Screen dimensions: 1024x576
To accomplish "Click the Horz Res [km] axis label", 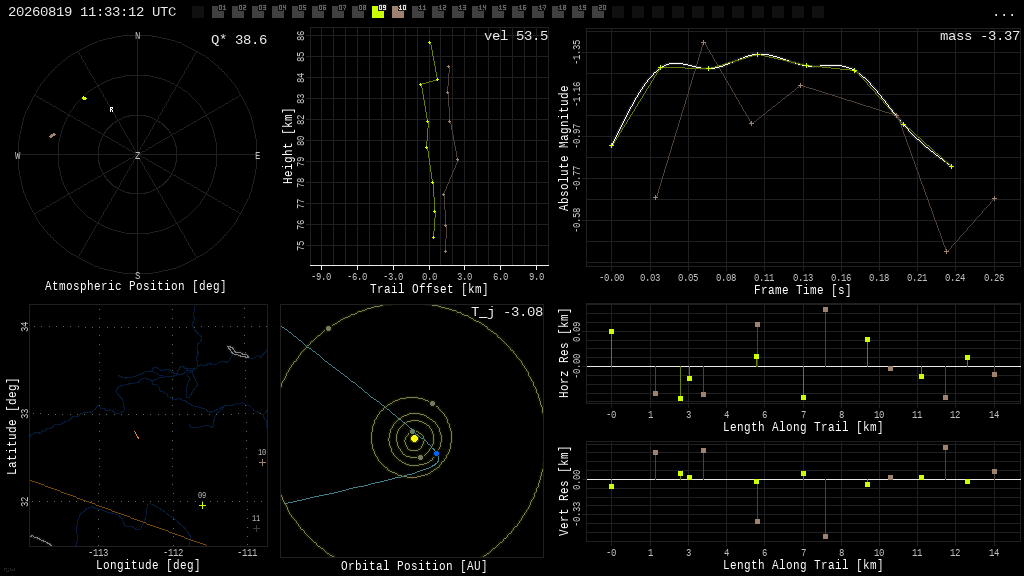I will (x=564, y=353).
